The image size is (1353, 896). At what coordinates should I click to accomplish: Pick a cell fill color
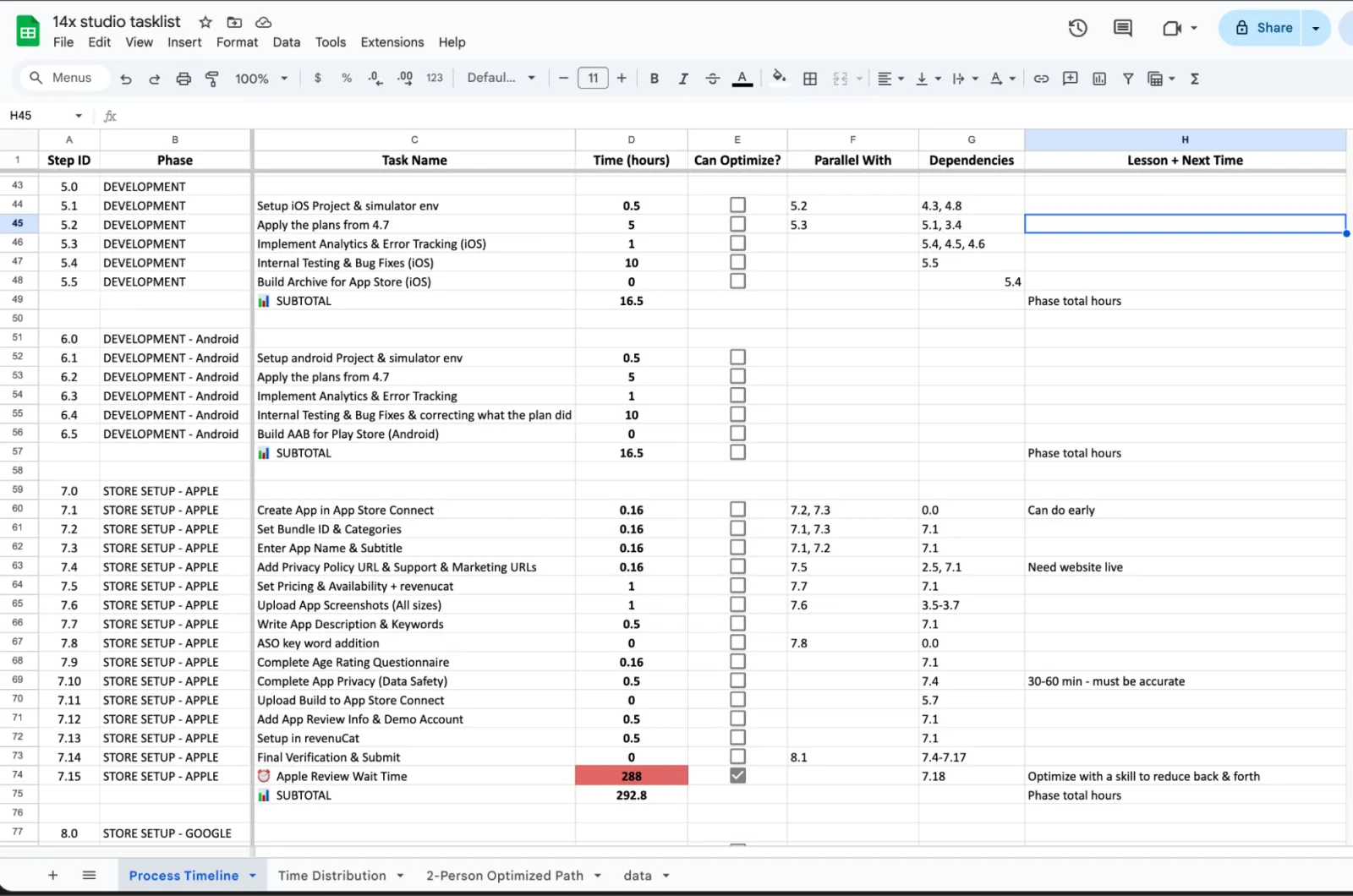[x=779, y=78]
